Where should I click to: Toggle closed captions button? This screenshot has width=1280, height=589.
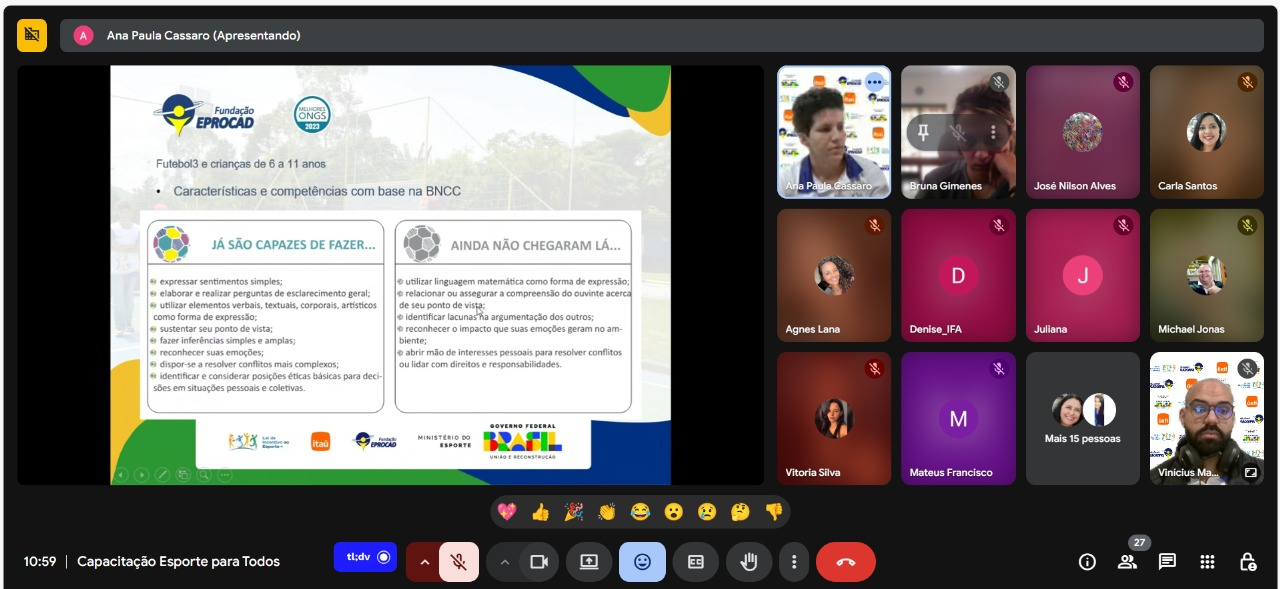[x=695, y=562]
